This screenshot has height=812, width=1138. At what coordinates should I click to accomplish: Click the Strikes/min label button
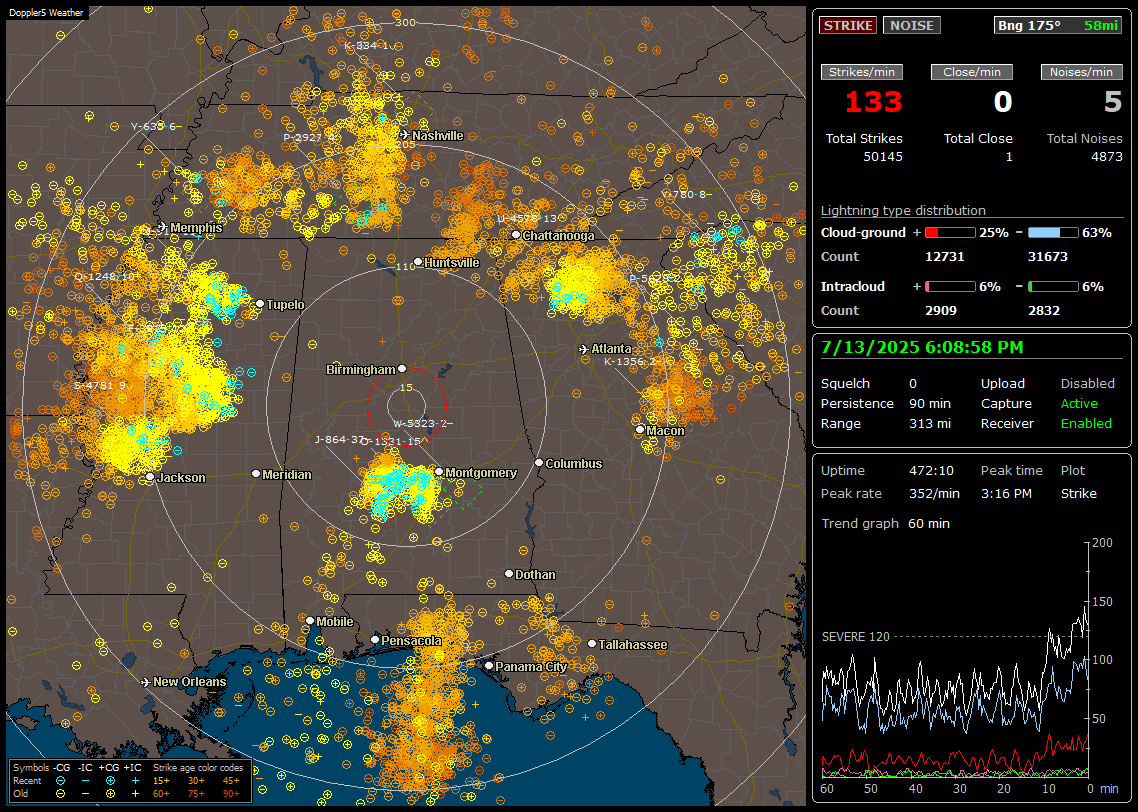click(861, 72)
